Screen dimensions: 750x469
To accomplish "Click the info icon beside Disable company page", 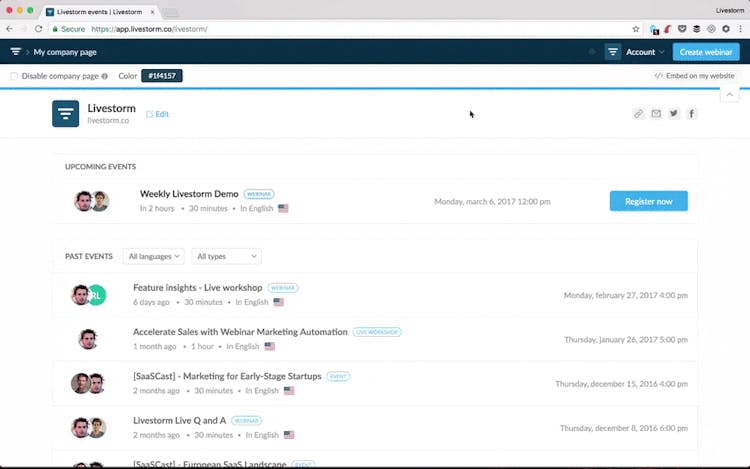I will coord(105,76).
